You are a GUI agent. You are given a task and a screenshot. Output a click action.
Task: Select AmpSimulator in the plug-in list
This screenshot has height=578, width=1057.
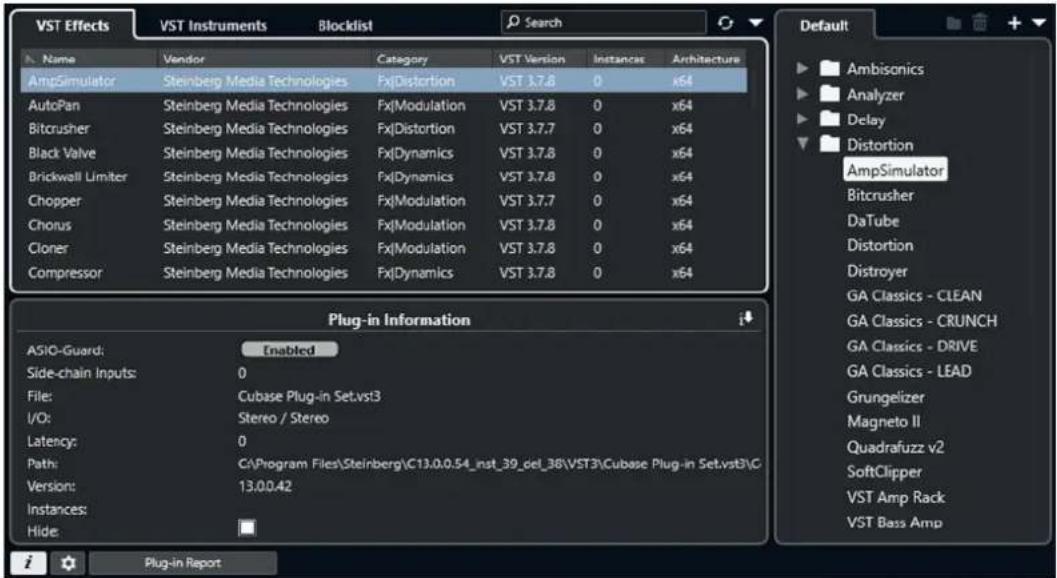coord(384,81)
